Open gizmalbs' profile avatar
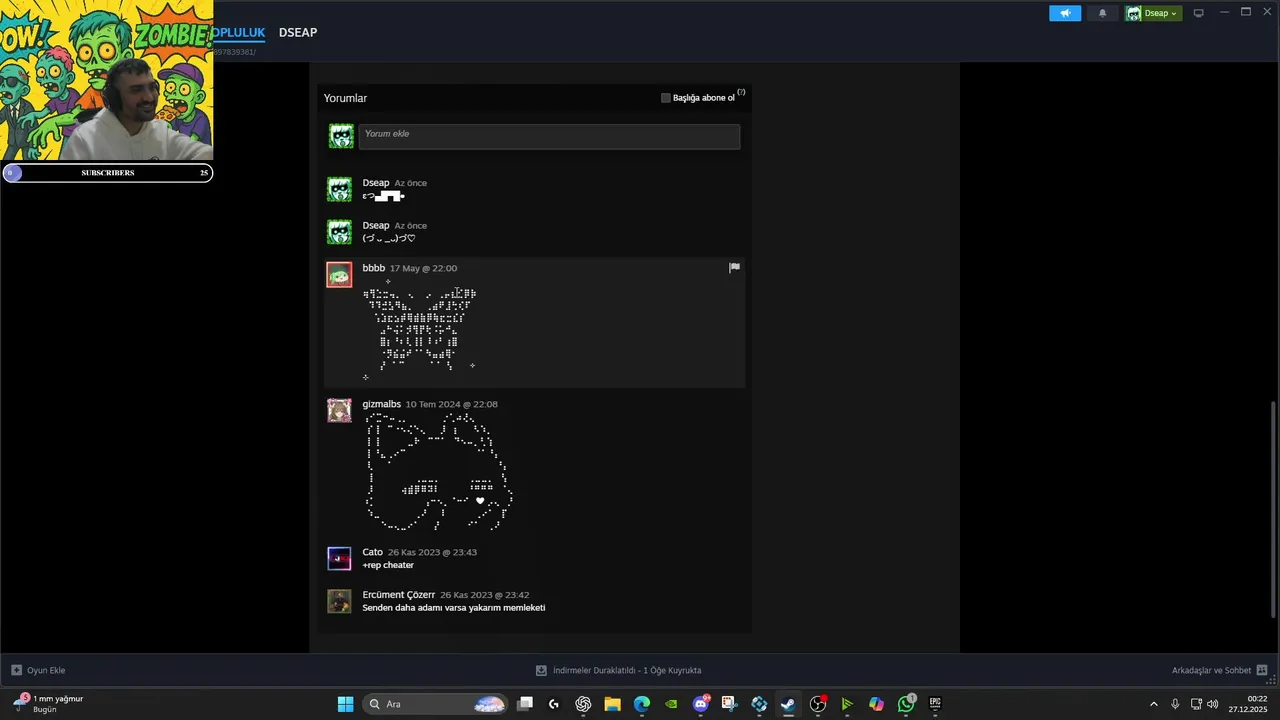The width and height of the screenshot is (1280, 720). pyautogui.click(x=339, y=410)
